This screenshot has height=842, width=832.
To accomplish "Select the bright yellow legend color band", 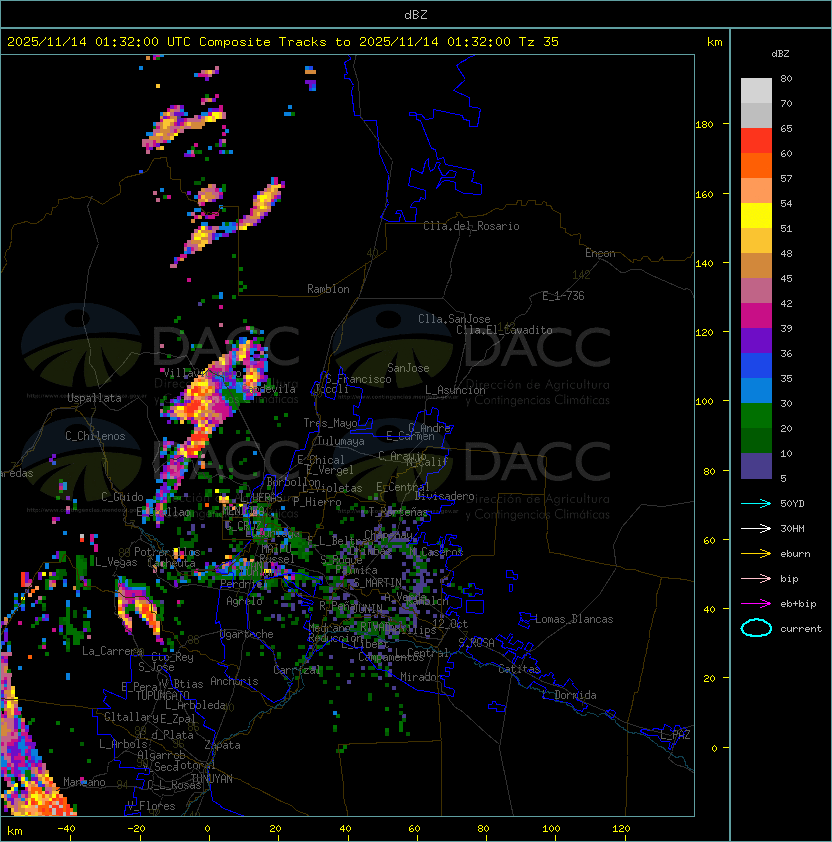I will 756,215.
